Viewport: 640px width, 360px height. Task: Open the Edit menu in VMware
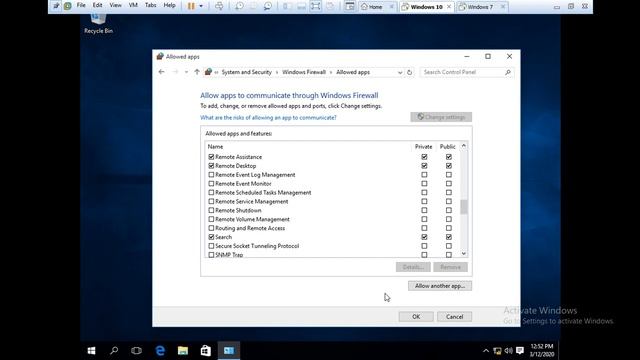[x=97, y=5]
